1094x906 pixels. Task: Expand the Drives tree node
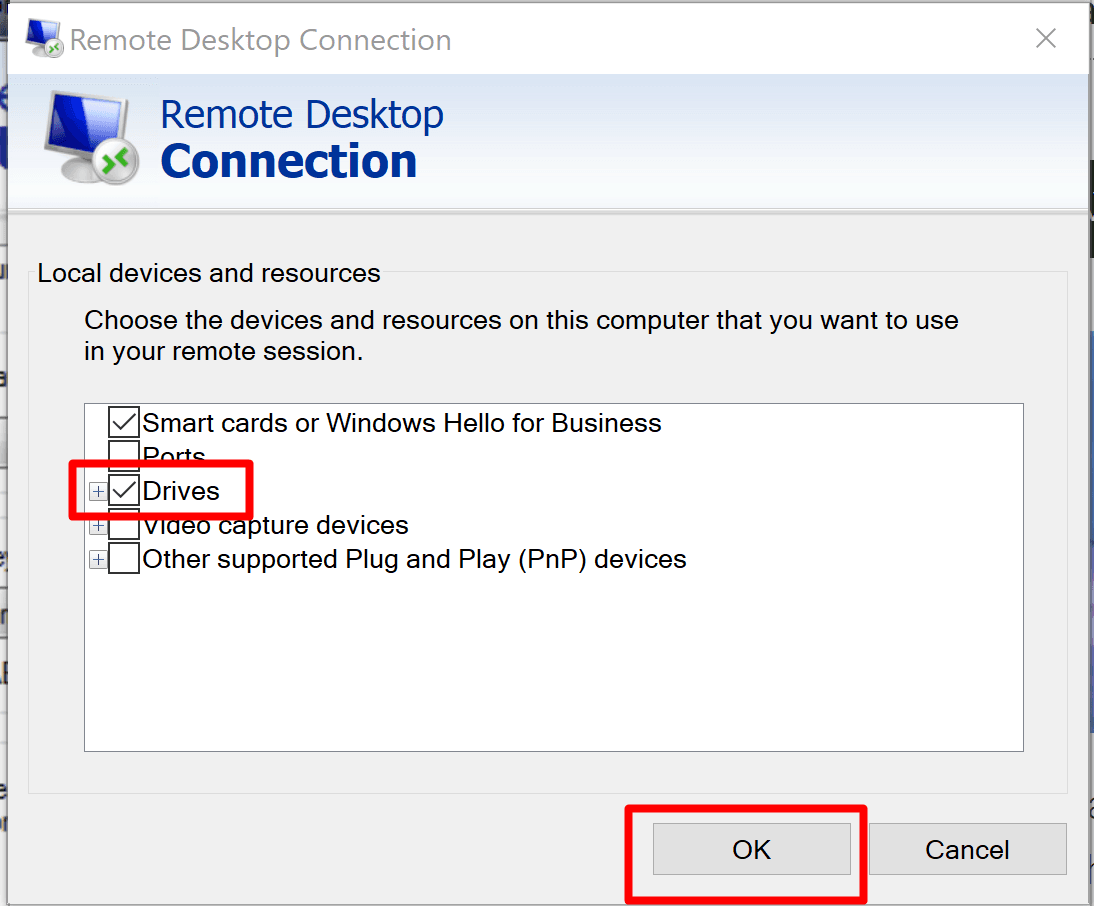[98, 491]
